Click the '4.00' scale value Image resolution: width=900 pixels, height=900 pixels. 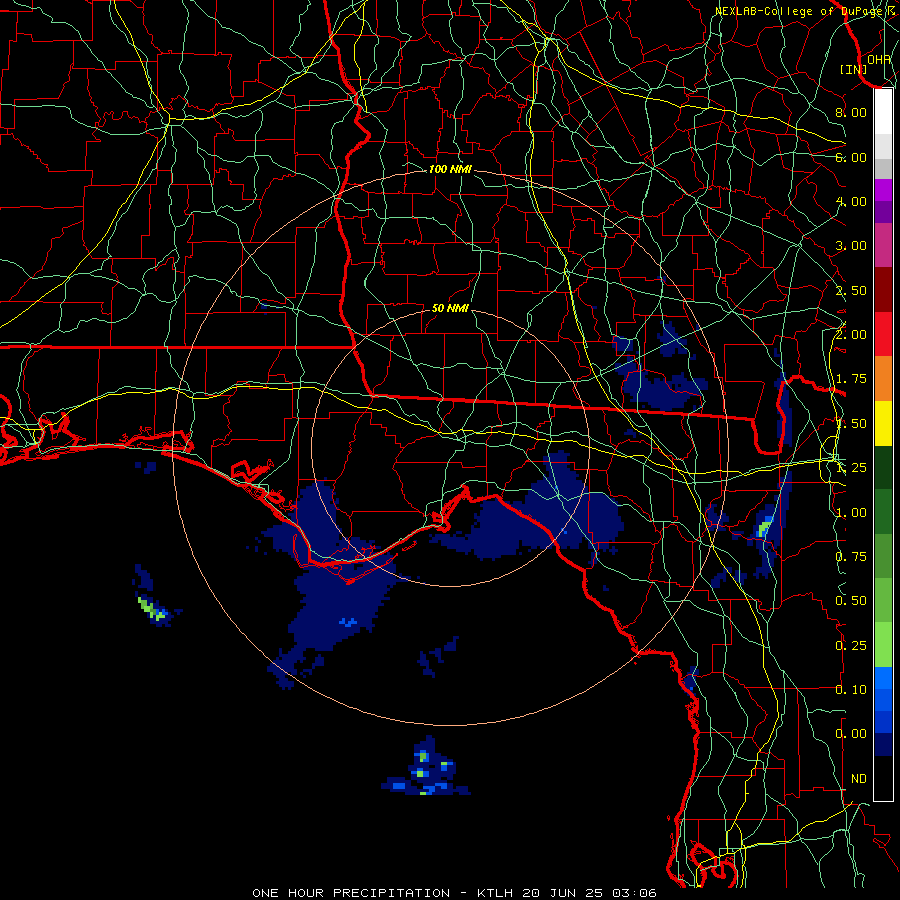coord(851,201)
